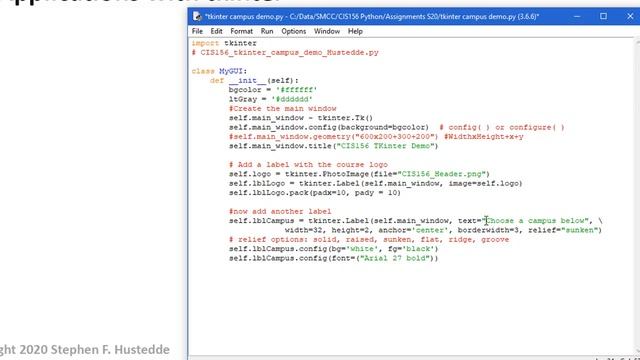Click the 'def __init__(self):' line

point(254,81)
